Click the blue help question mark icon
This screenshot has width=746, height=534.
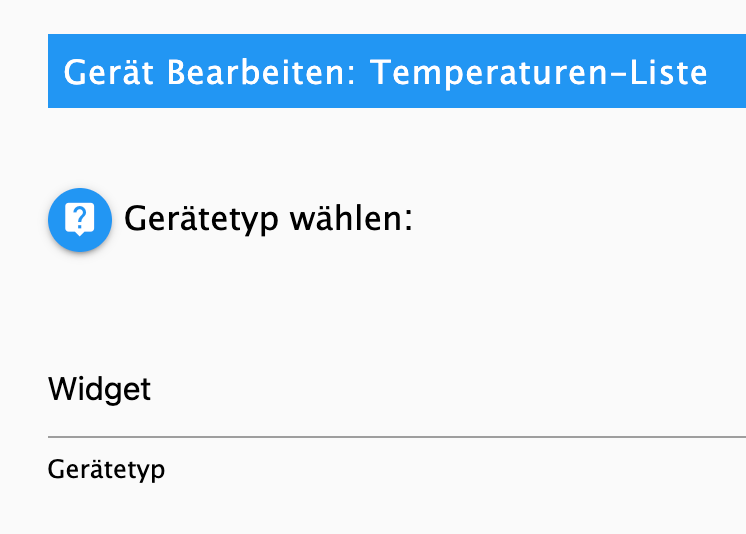coord(80,219)
